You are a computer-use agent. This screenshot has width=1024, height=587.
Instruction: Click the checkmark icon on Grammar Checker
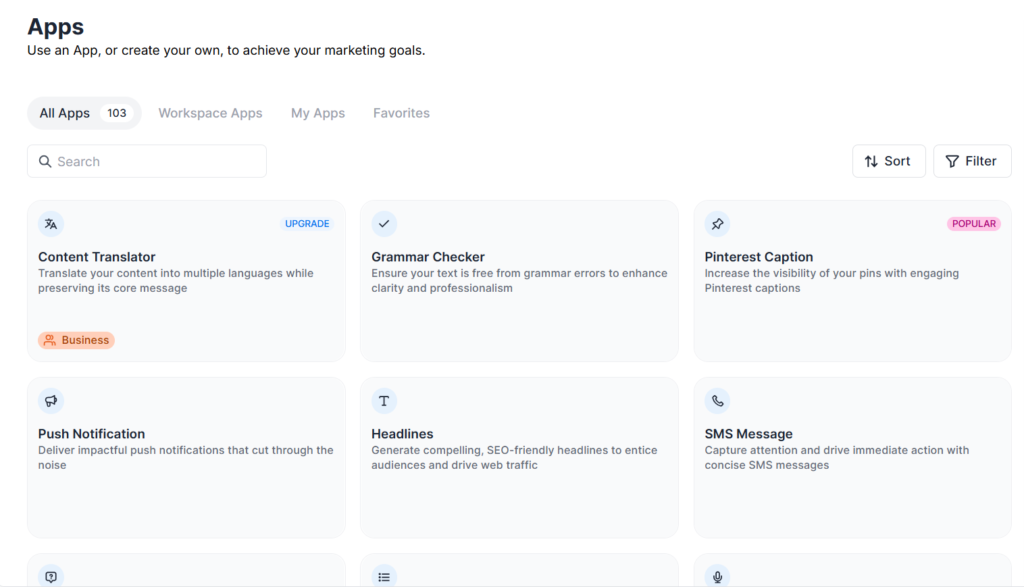tap(384, 223)
